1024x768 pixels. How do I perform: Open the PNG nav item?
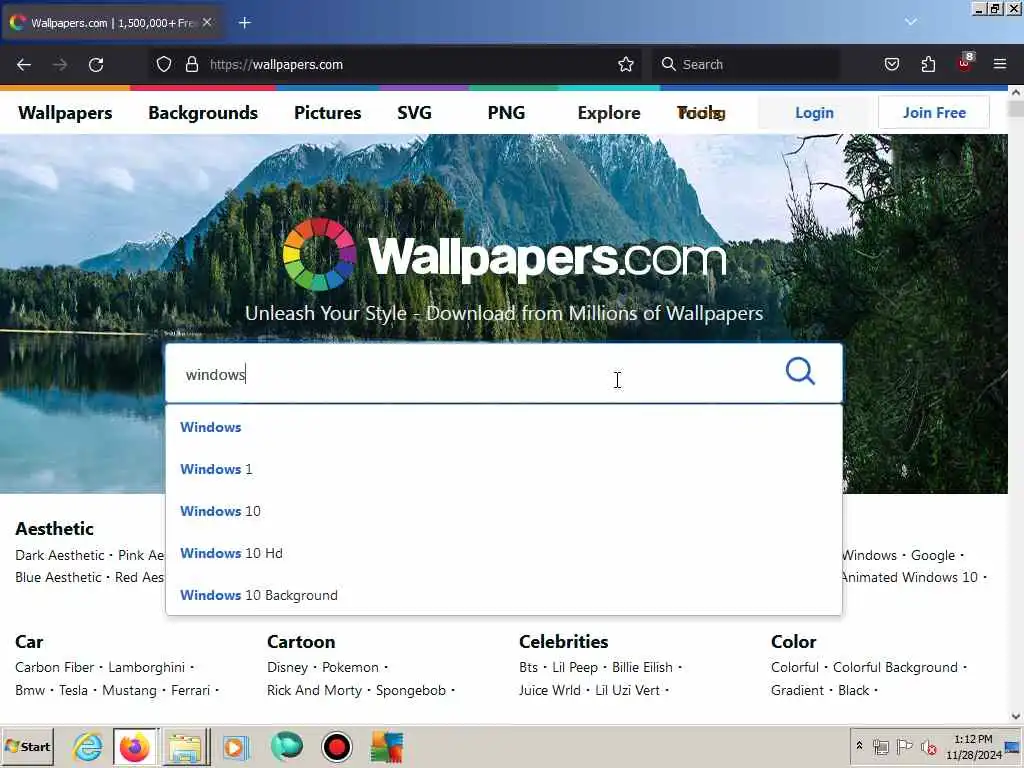point(506,112)
